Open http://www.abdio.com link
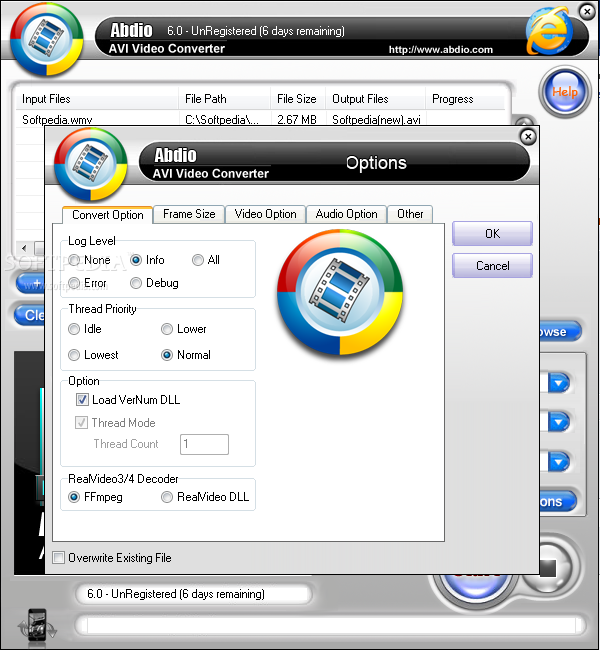Viewport: 600px width, 650px height. [x=441, y=50]
